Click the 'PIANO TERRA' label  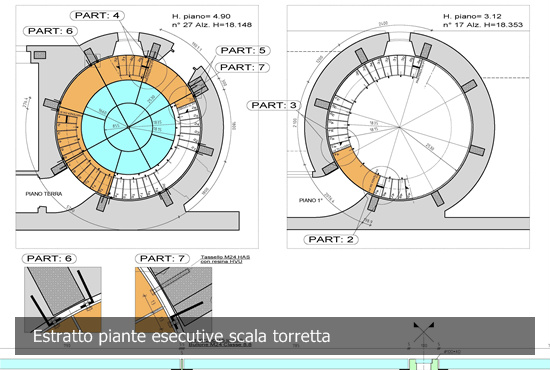coord(44,194)
